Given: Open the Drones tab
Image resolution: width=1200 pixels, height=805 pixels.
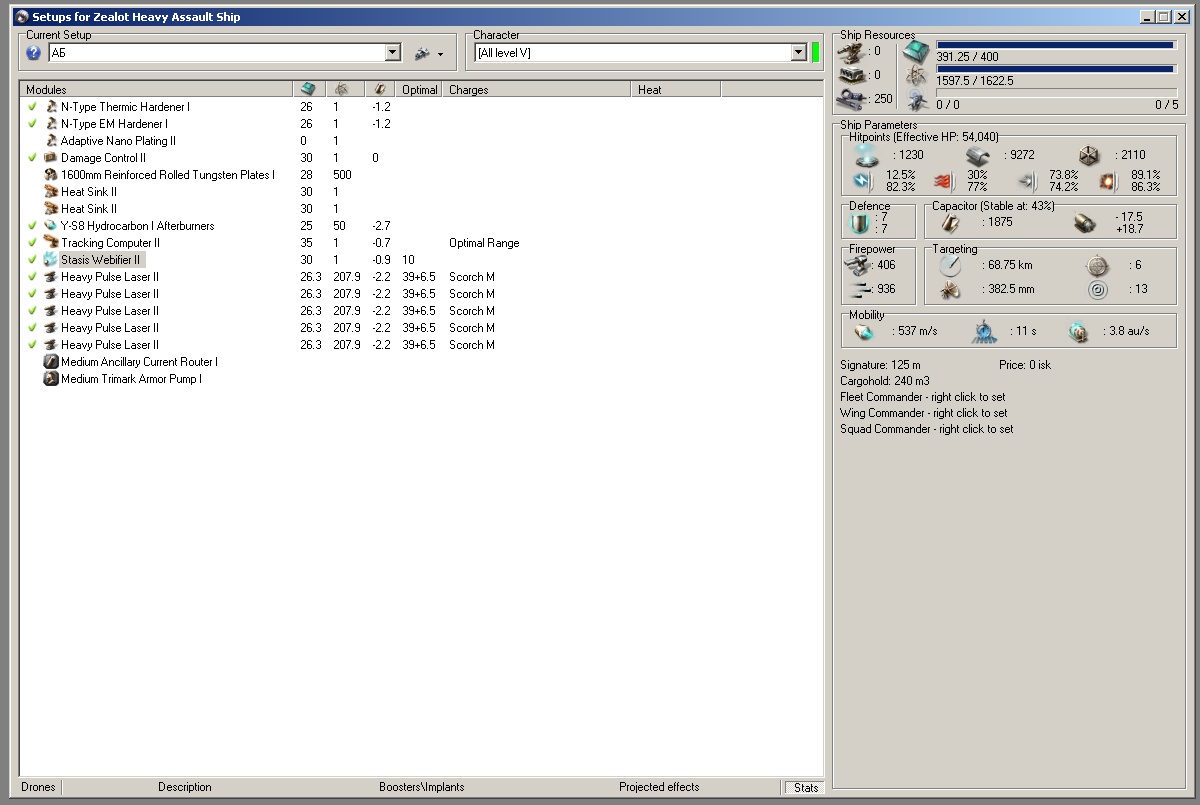Looking at the screenshot, I should click(39, 787).
